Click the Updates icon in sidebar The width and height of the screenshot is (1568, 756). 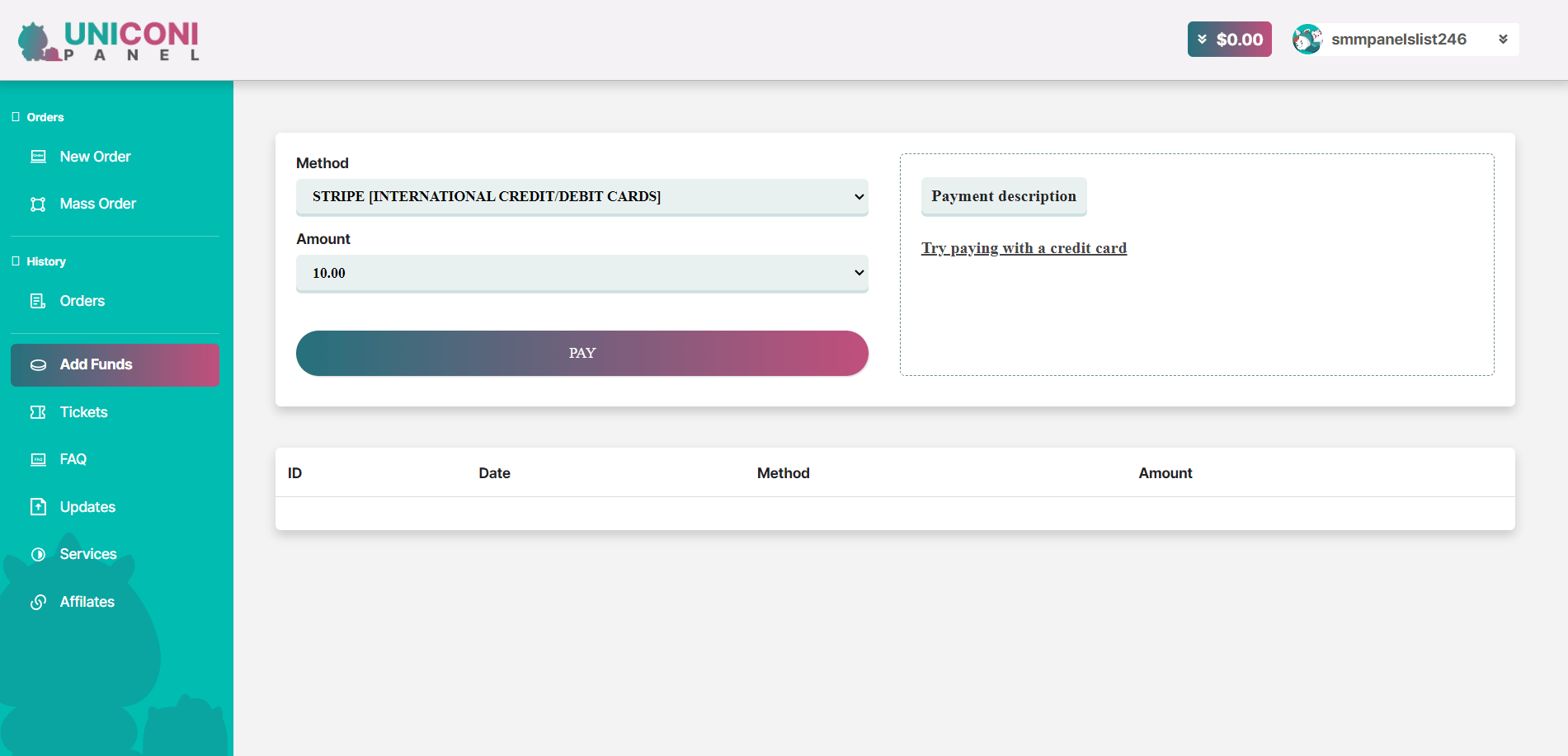point(38,507)
